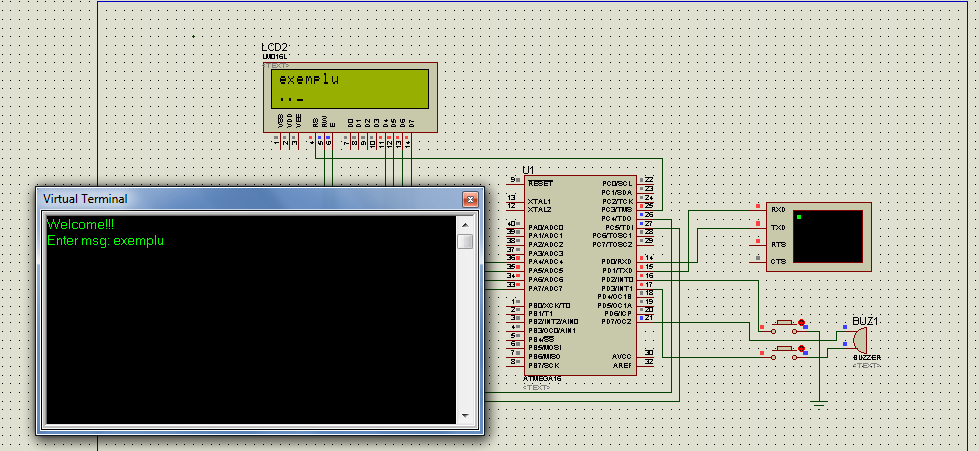Click the 'RTS' pin of the terminal component
979x451 pixels.
778,244
